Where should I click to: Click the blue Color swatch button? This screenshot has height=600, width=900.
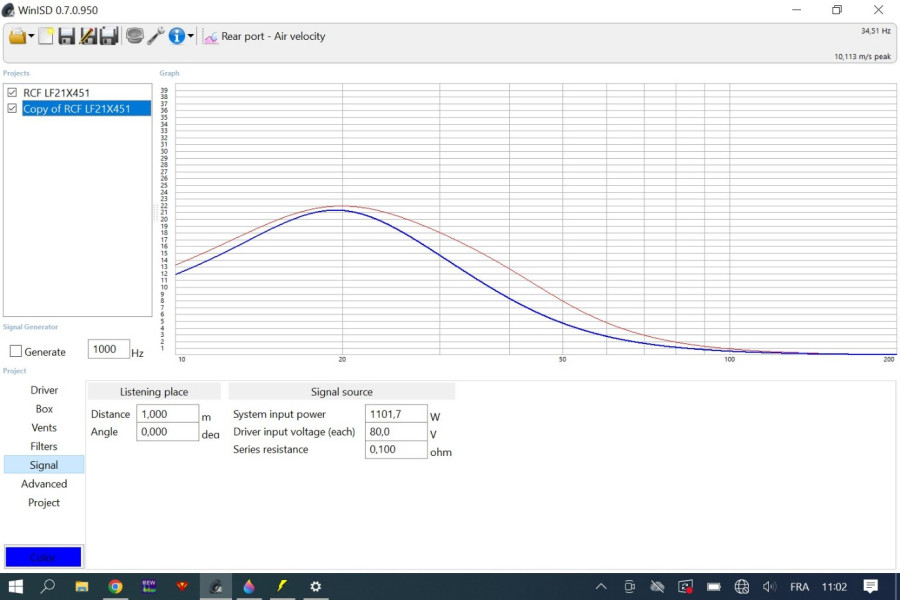point(43,557)
